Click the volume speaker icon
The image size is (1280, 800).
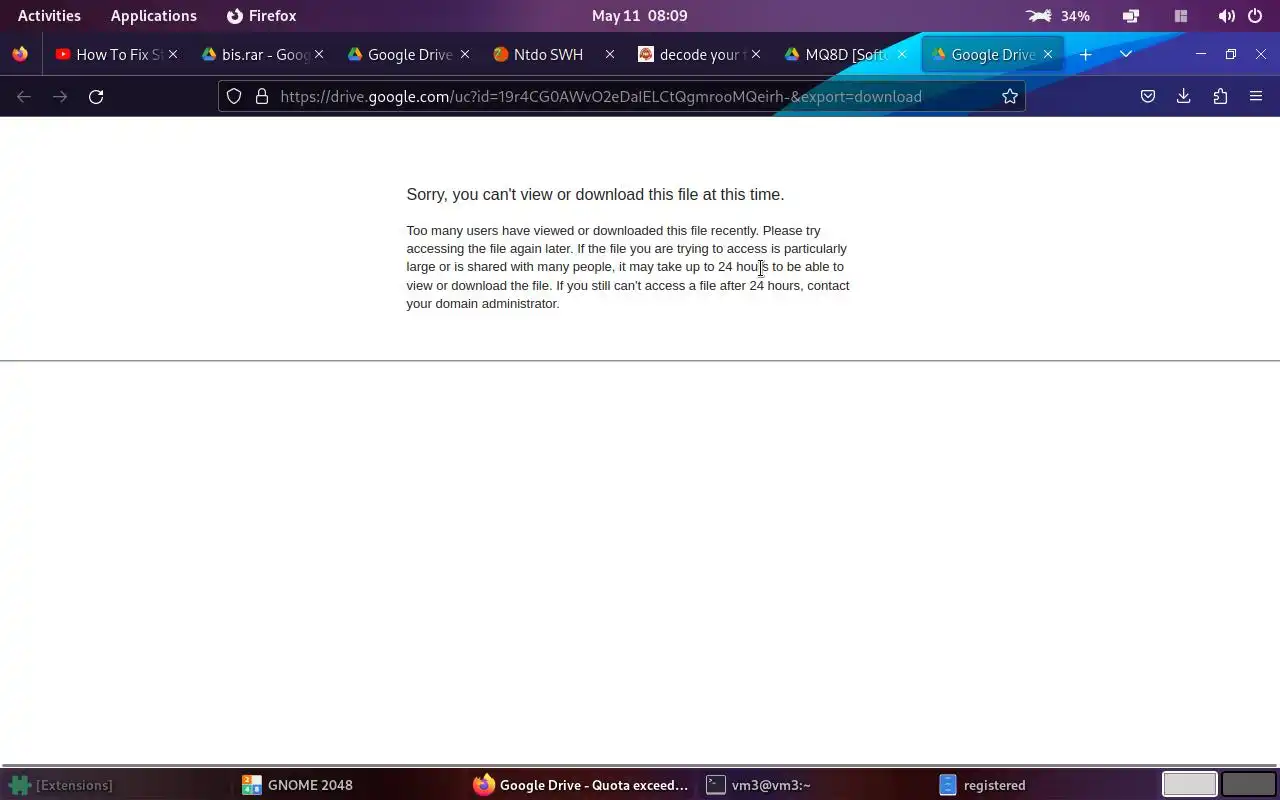point(1226,16)
